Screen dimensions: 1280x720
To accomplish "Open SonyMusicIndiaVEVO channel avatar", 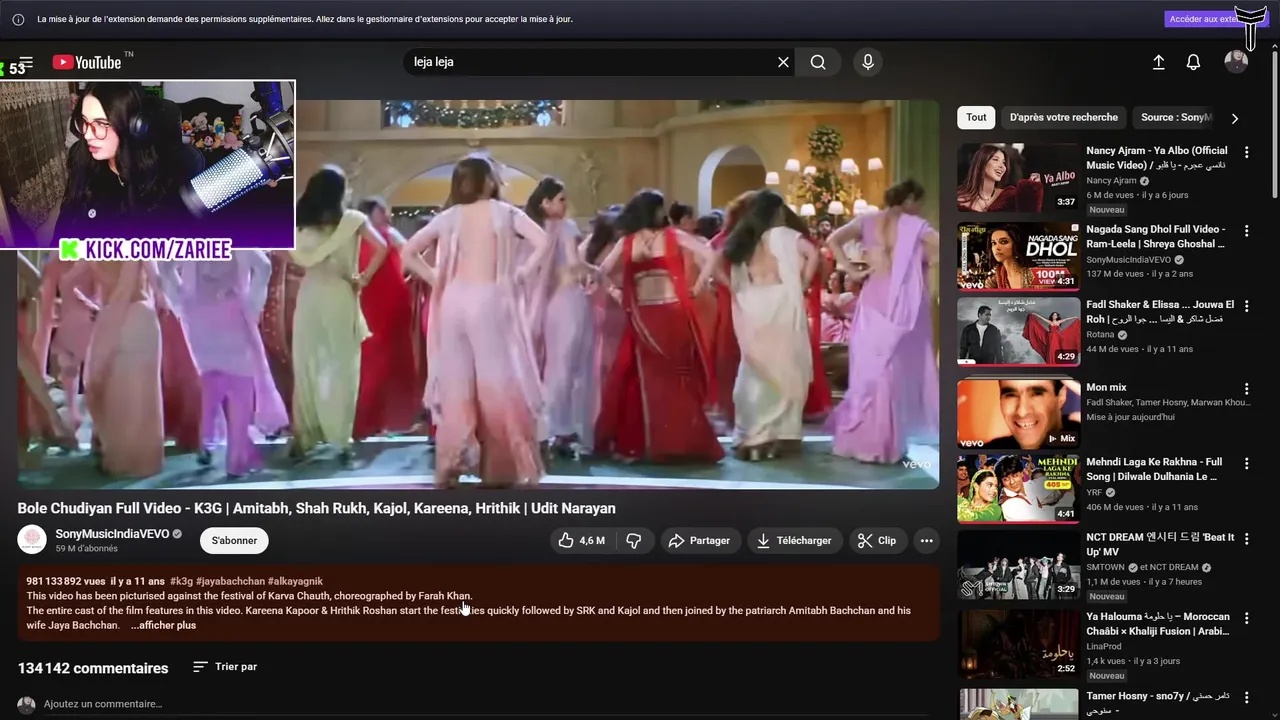I will point(32,540).
